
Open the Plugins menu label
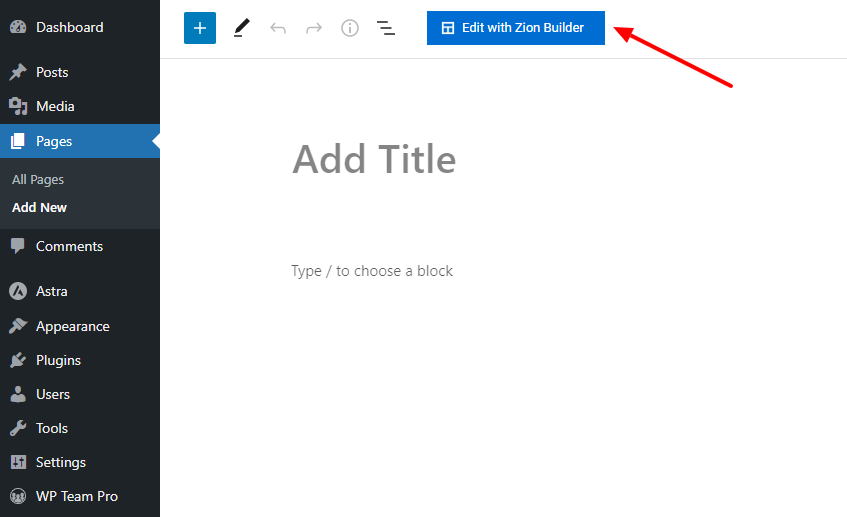pyautogui.click(x=58, y=360)
